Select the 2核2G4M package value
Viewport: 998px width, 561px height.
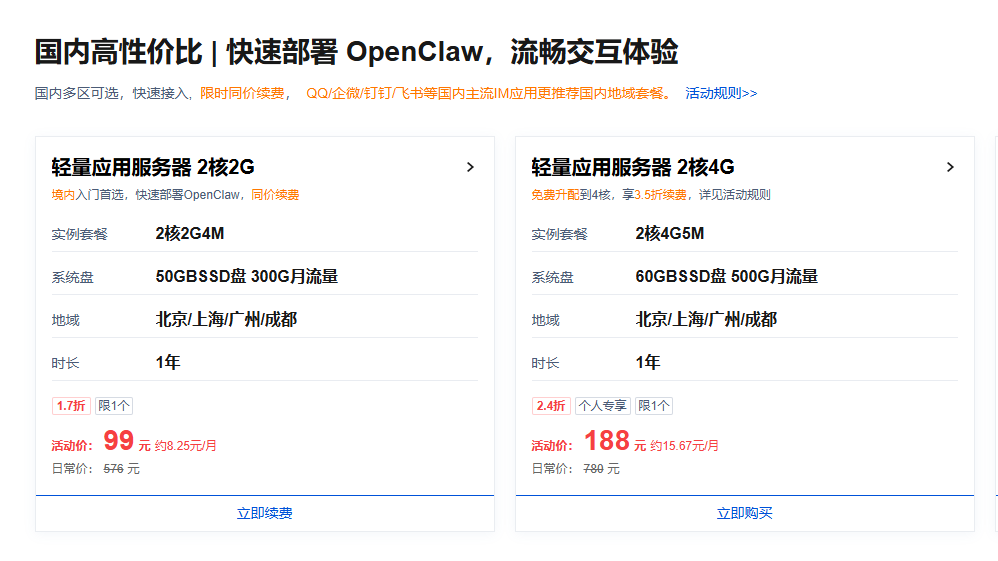click(x=190, y=234)
